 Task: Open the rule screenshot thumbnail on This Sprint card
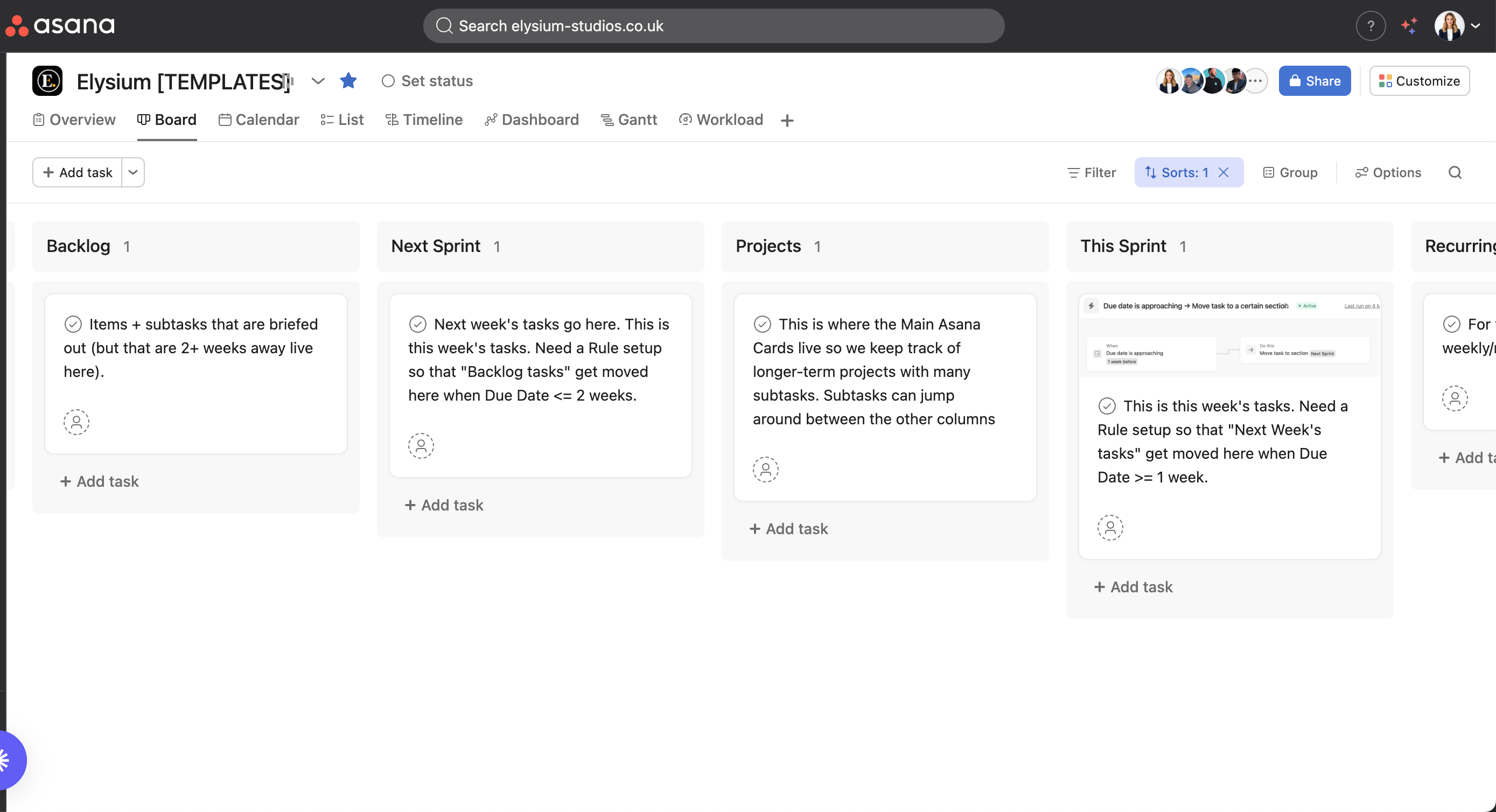pyautogui.click(x=1229, y=335)
